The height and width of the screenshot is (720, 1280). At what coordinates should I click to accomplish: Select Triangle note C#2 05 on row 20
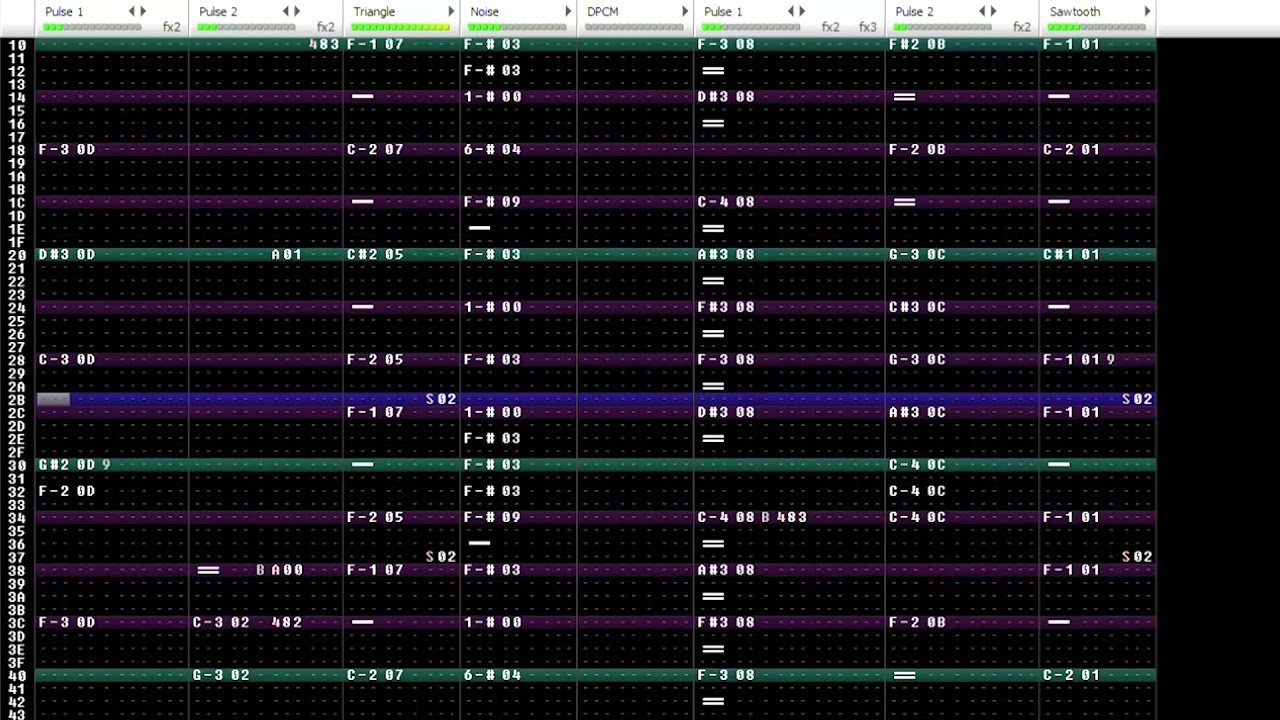[x=375, y=255]
